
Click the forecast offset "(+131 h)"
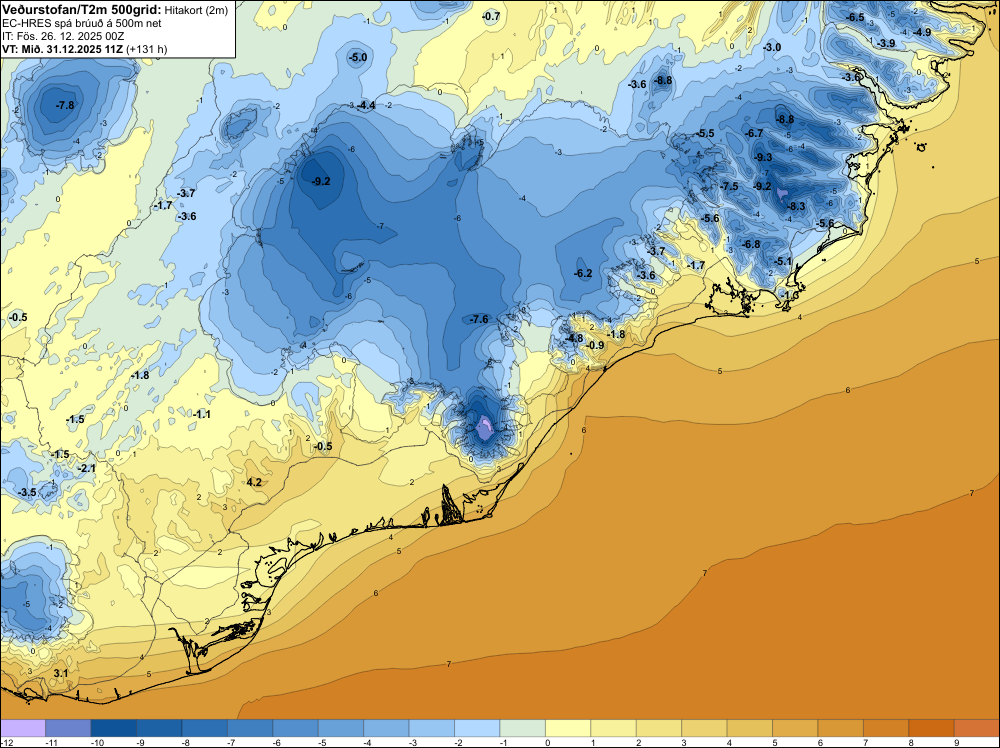pos(147,49)
